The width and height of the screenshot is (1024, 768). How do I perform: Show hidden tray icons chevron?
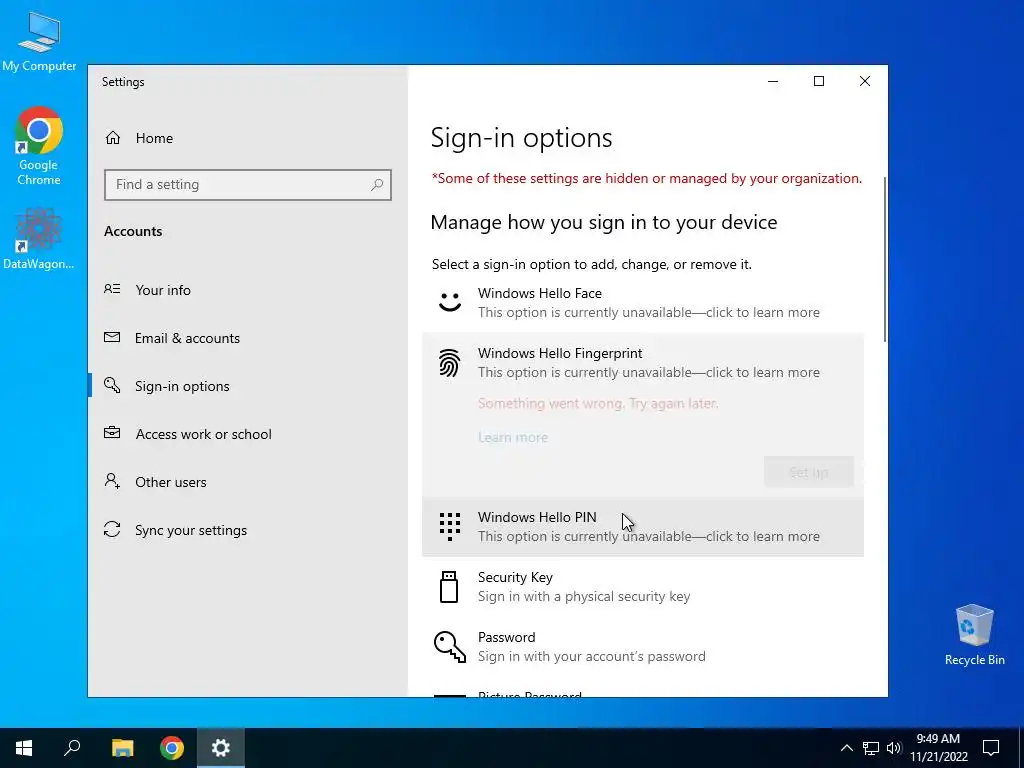[x=846, y=748]
